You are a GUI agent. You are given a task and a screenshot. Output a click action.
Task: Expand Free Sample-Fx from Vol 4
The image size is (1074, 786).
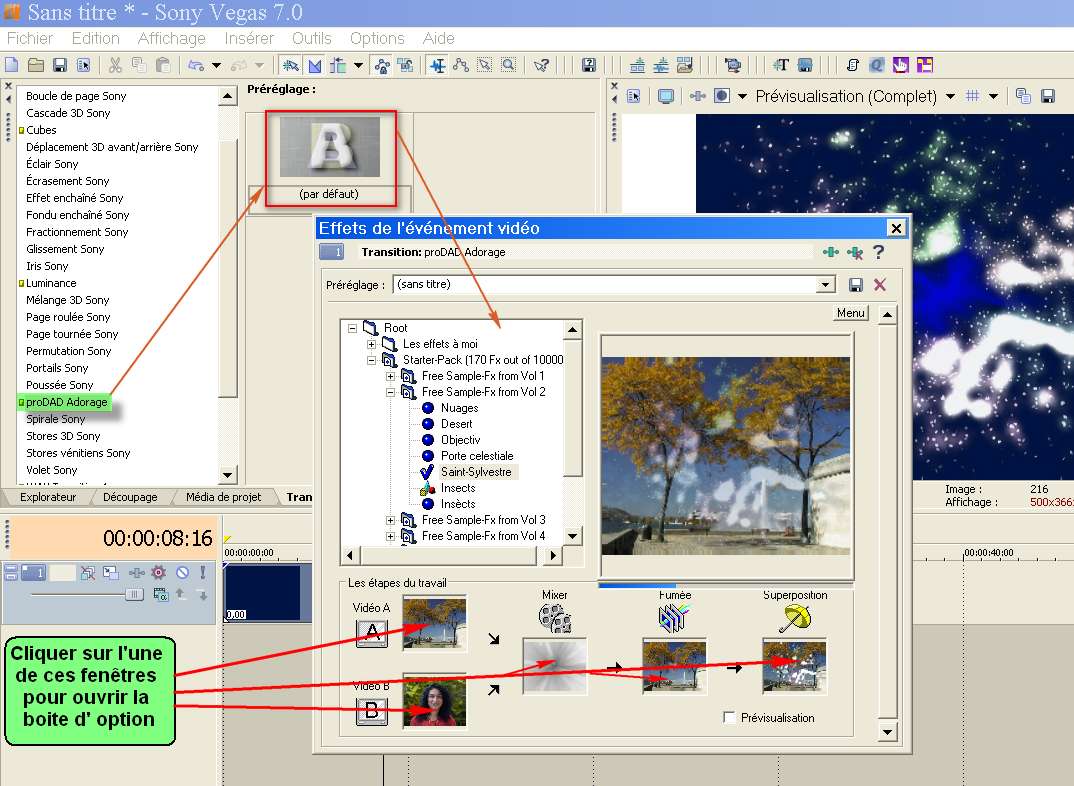pos(390,536)
